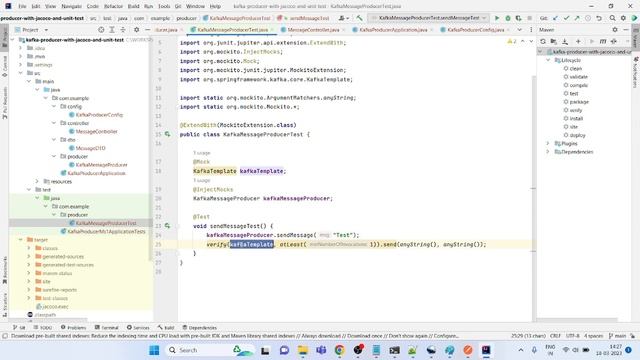Reload all Maven projects
The height and width of the screenshot is (360, 640).
click(543, 41)
